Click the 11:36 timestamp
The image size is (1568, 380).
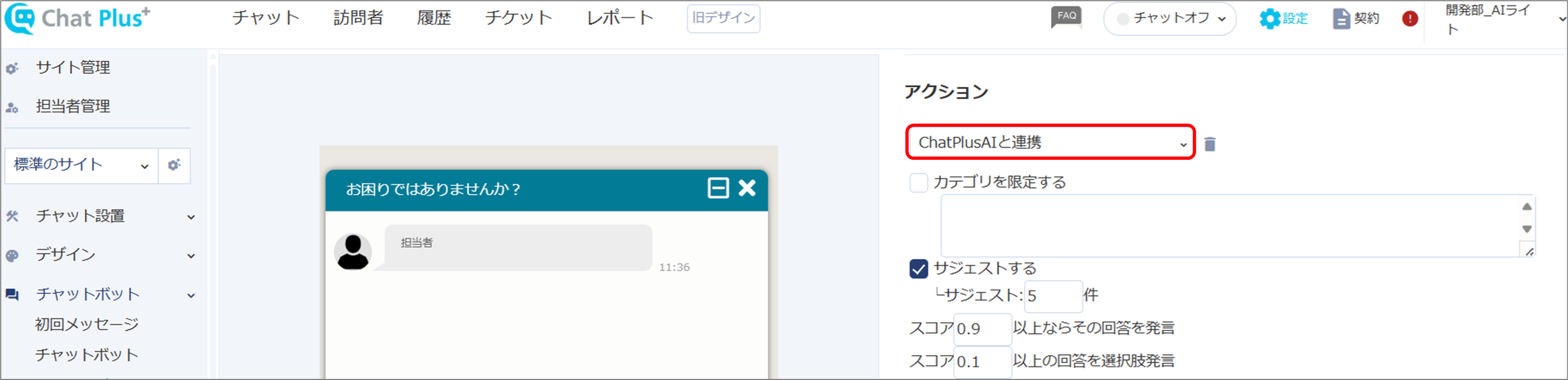[674, 267]
